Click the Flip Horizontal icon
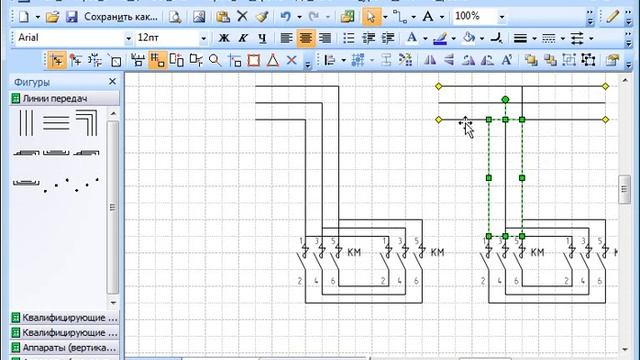Viewport: 640px width, 360px height. coord(430,60)
